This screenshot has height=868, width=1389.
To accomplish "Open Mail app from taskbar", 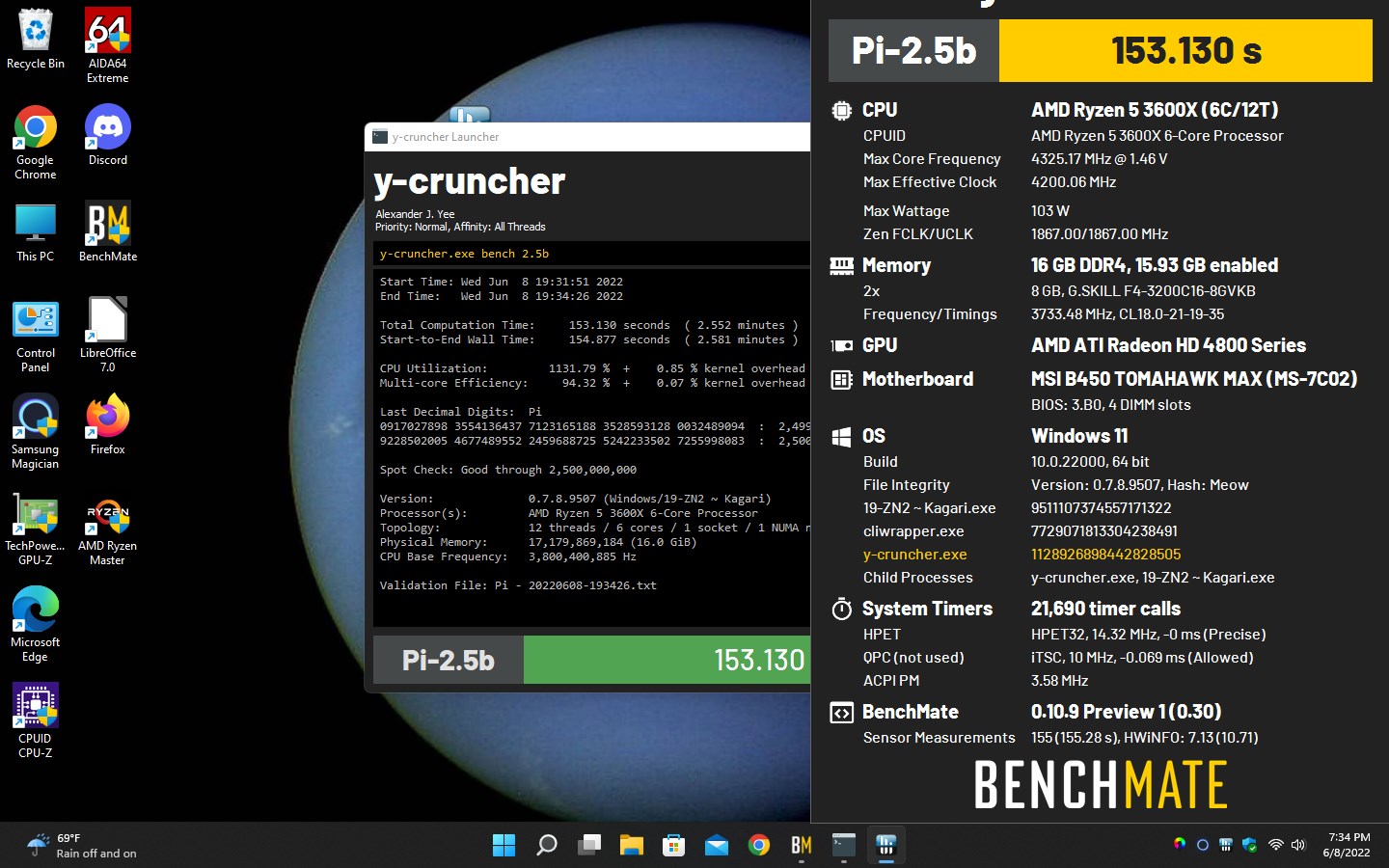I will click(x=716, y=846).
